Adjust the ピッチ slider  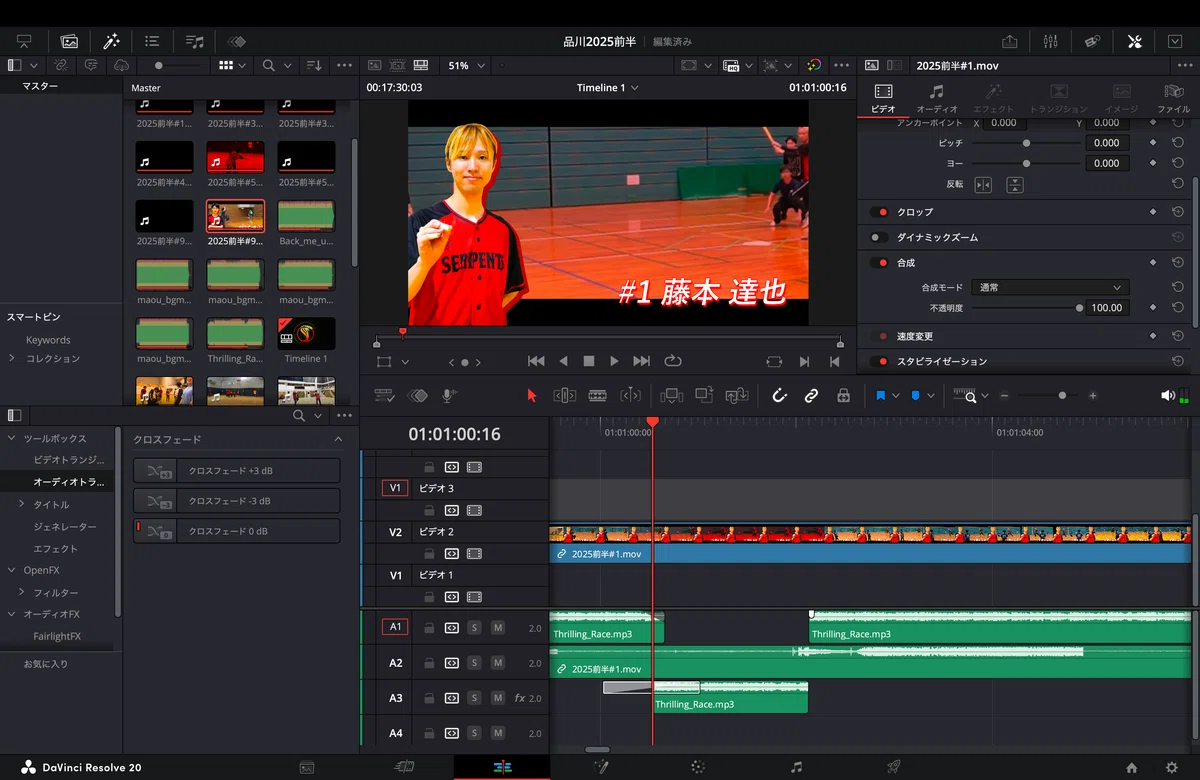pos(1026,143)
